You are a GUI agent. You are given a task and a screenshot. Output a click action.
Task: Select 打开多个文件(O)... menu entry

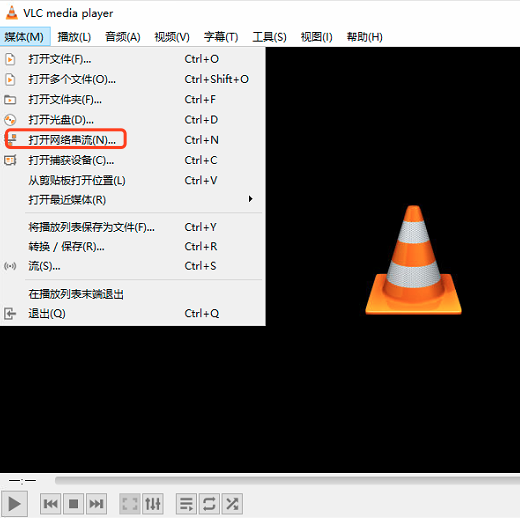pos(133,79)
